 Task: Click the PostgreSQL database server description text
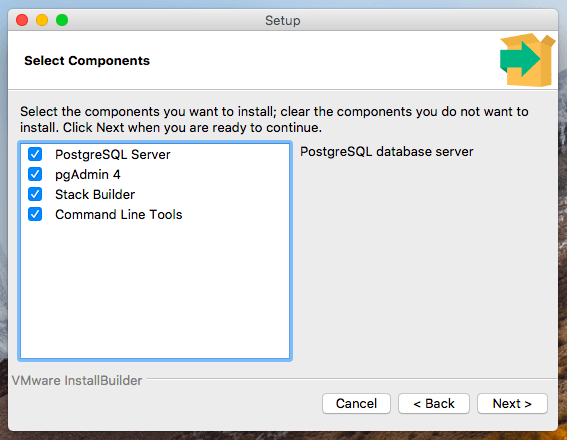(387, 151)
